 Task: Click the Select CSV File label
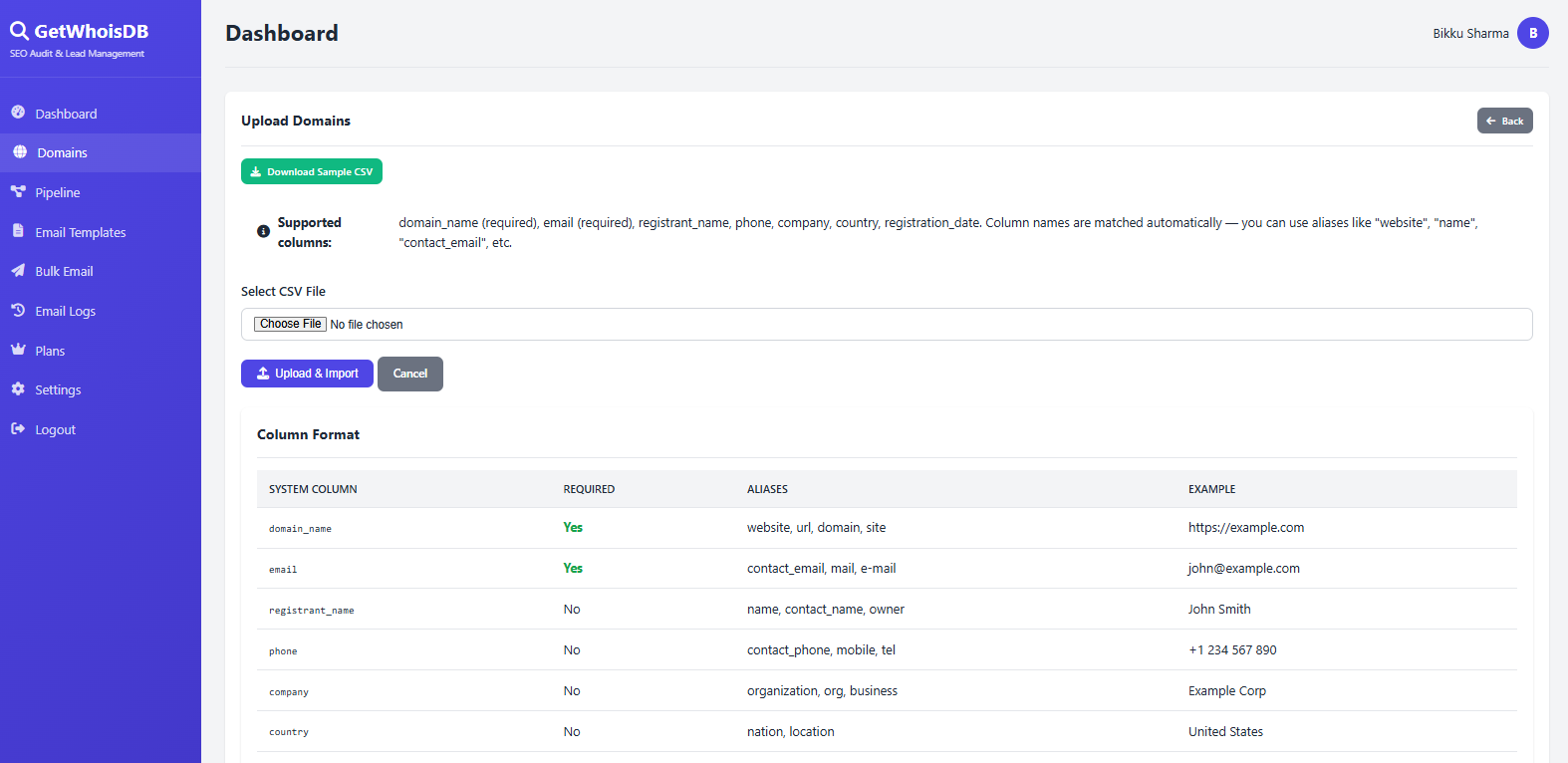pos(283,292)
